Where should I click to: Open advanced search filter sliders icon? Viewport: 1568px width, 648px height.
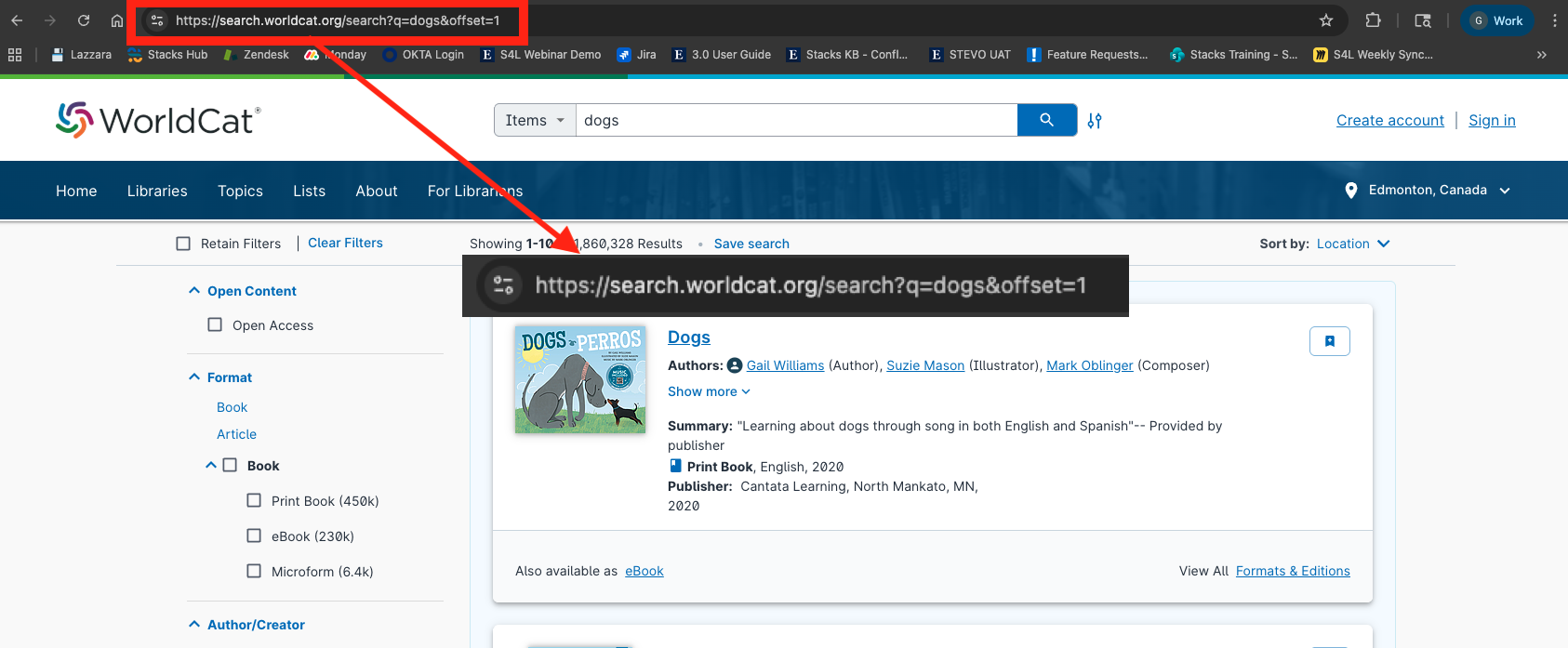(x=1095, y=121)
